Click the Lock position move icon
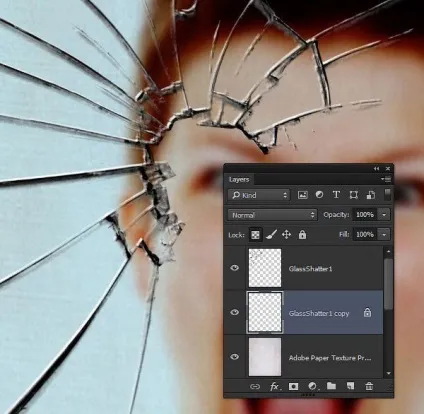 [286, 235]
